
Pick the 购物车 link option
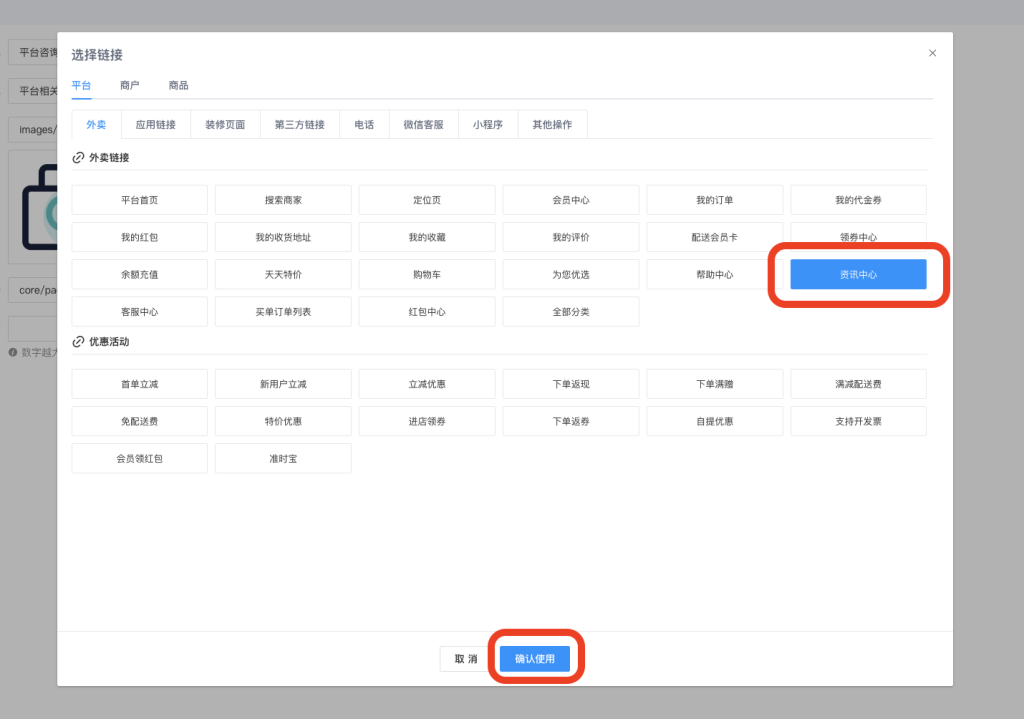427,274
